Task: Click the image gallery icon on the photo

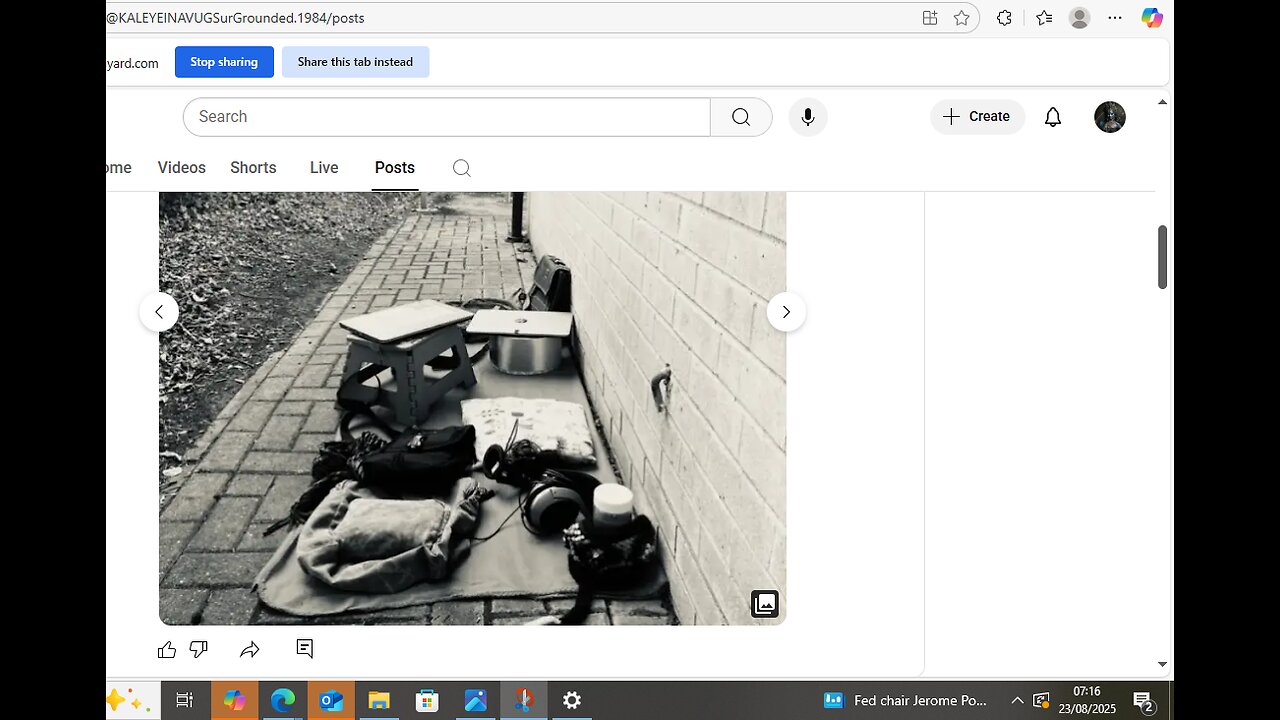Action: click(x=765, y=604)
